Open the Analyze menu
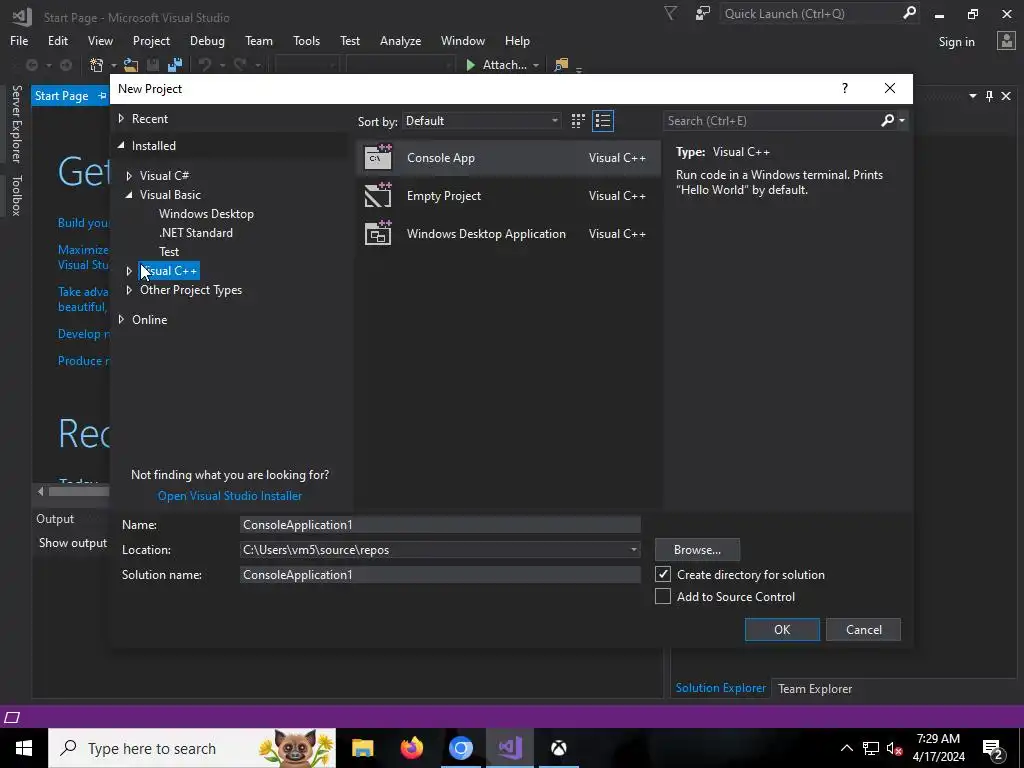This screenshot has width=1024, height=768. (400, 40)
